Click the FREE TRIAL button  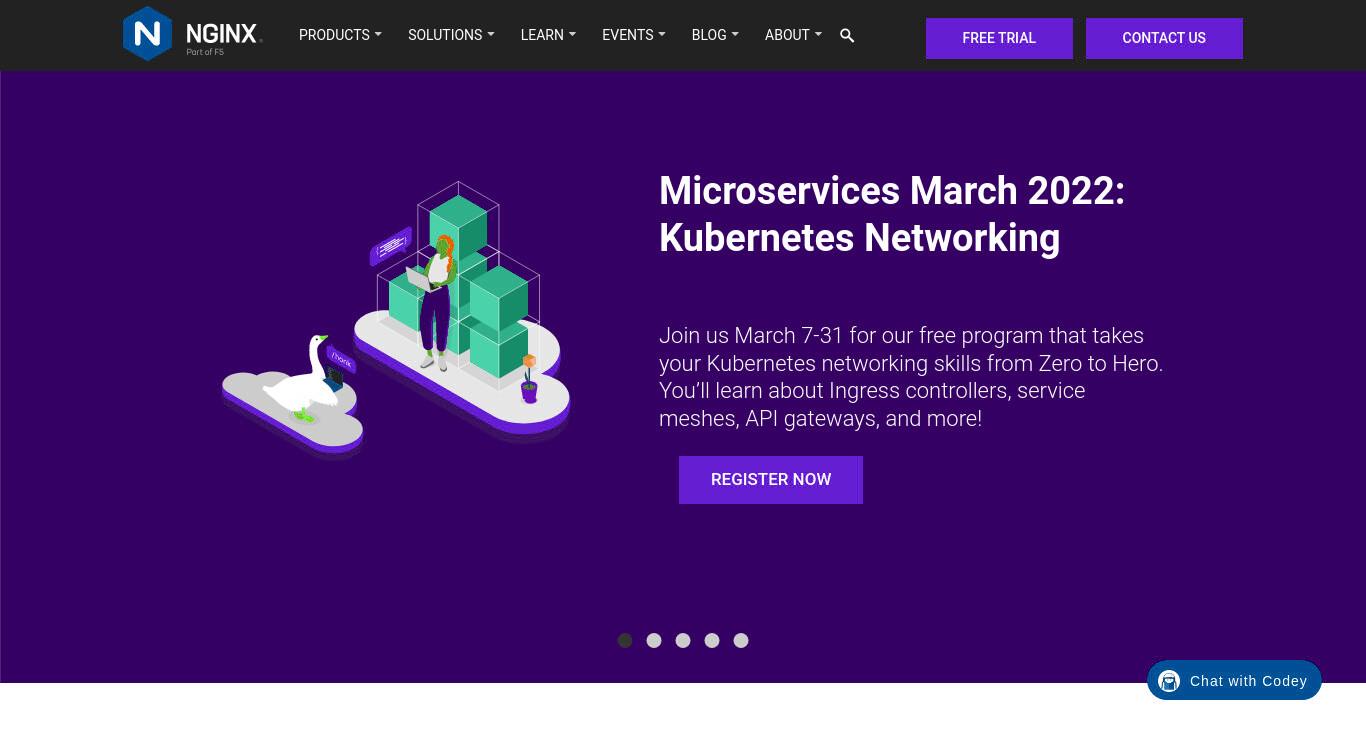tap(999, 38)
